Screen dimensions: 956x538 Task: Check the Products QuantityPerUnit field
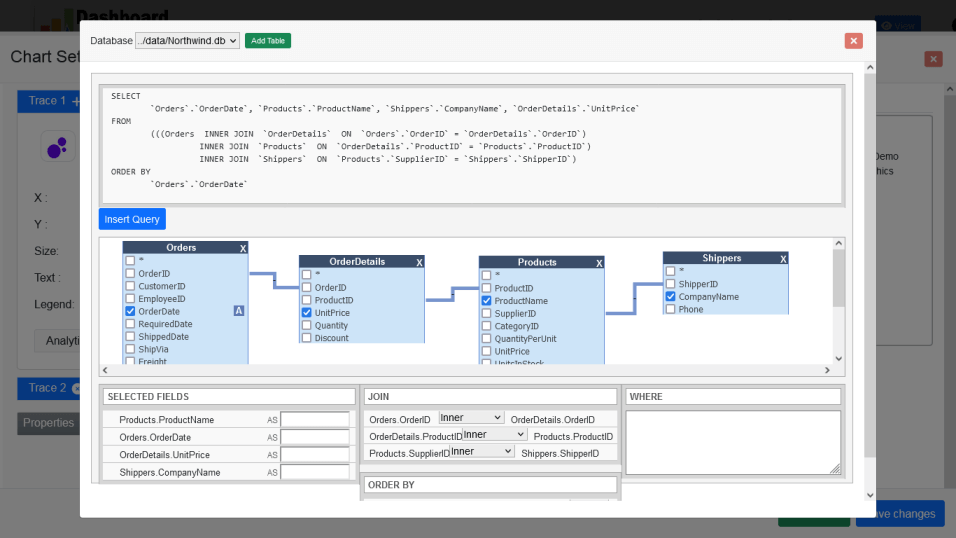(x=487, y=339)
